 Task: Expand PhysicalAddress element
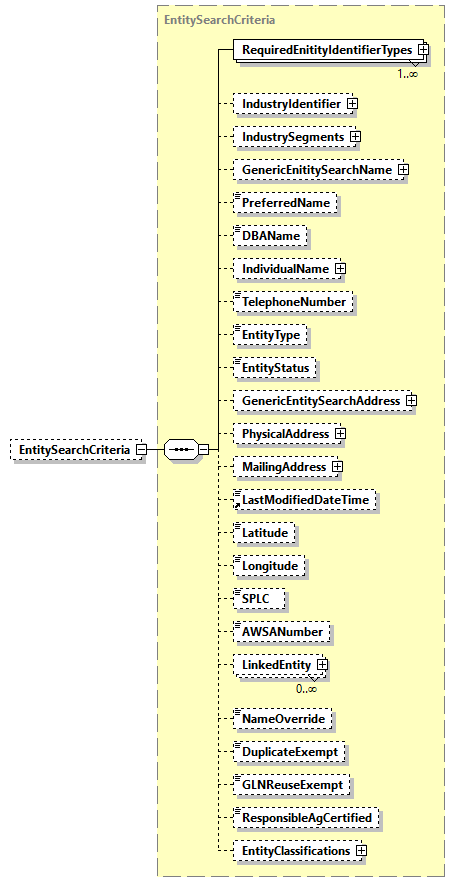[340, 434]
